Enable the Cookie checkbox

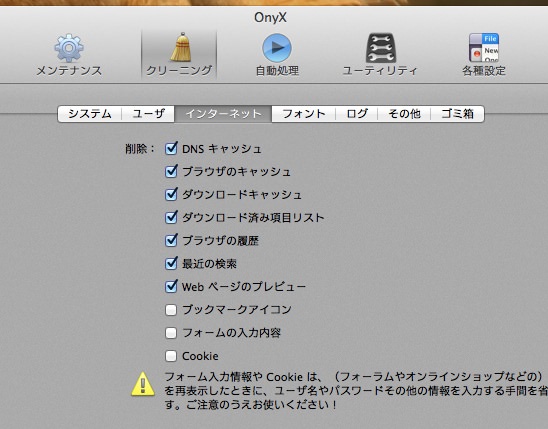click(x=171, y=356)
